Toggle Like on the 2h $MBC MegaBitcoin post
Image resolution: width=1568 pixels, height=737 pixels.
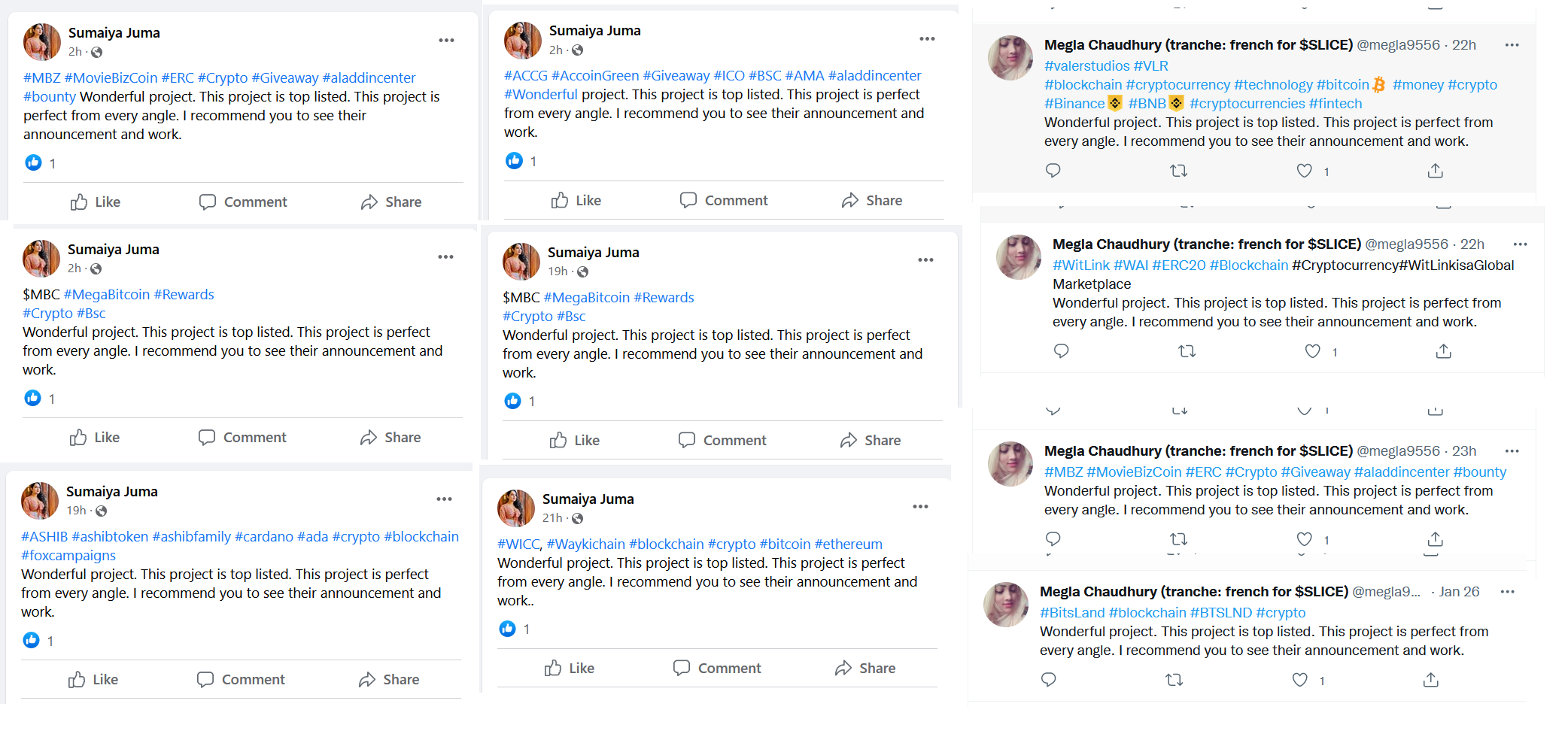click(95, 437)
